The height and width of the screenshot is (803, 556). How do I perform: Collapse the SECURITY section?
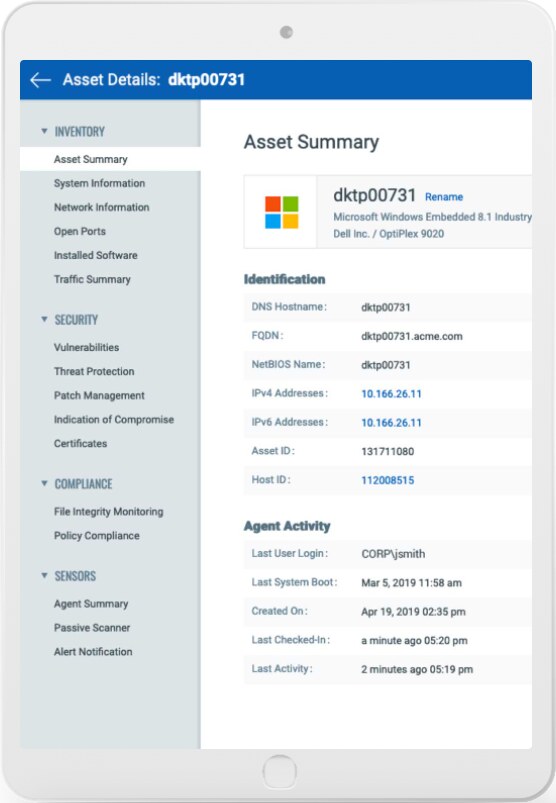click(45, 320)
